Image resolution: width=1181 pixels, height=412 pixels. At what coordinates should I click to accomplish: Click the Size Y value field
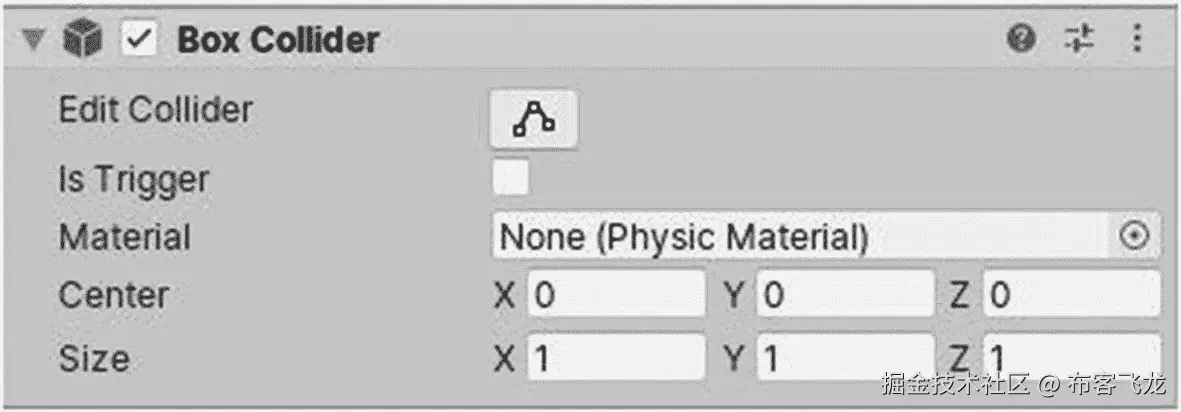(845, 356)
